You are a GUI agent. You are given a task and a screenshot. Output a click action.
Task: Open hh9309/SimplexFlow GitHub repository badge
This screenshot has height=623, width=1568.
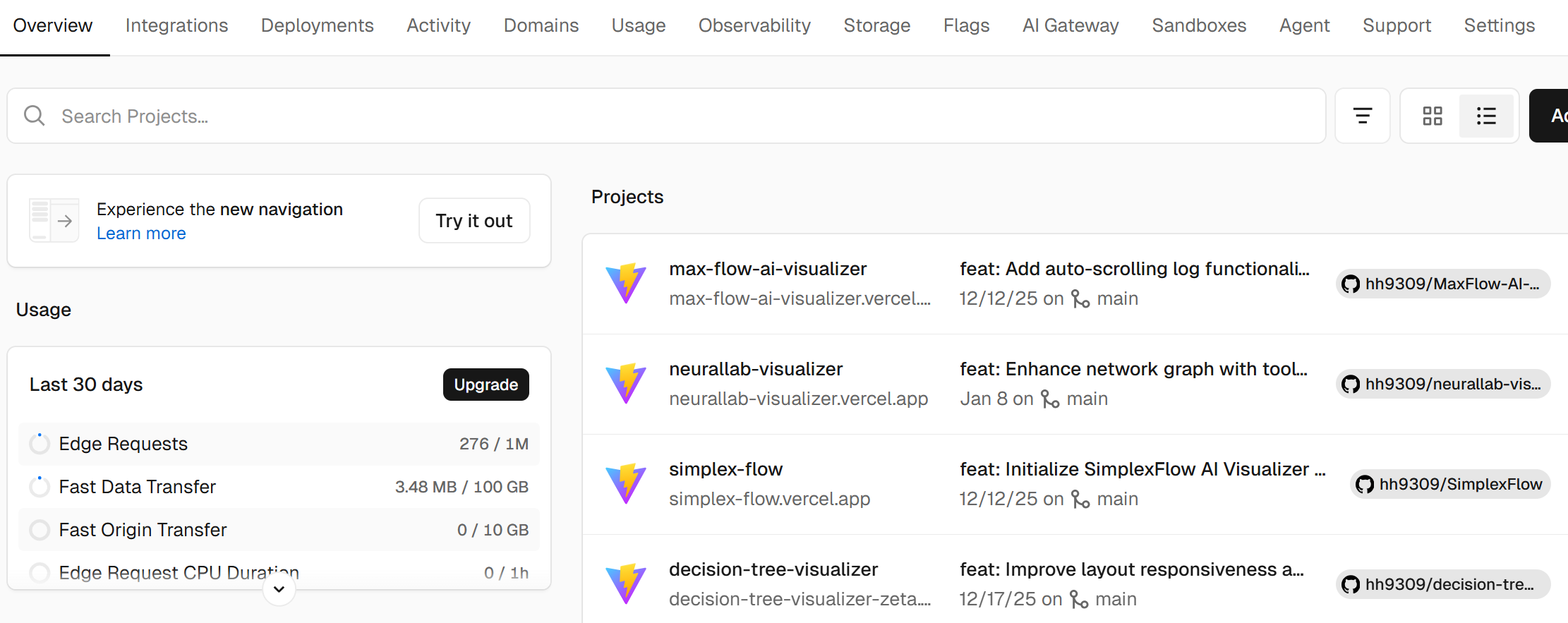click(x=1450, y=484)
